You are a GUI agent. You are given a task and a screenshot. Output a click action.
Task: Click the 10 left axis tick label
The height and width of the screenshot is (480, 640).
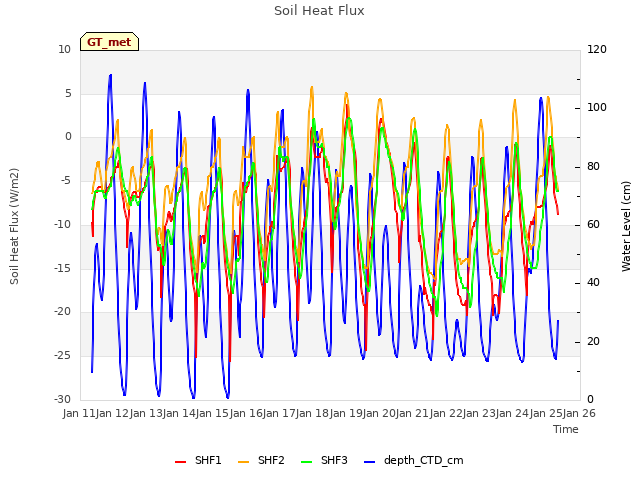tap(64, 50)
